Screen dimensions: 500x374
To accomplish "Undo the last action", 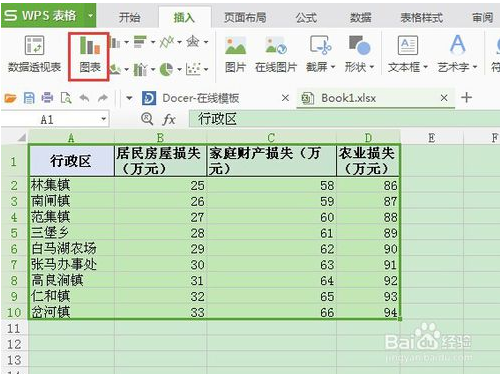I will 84,98.
